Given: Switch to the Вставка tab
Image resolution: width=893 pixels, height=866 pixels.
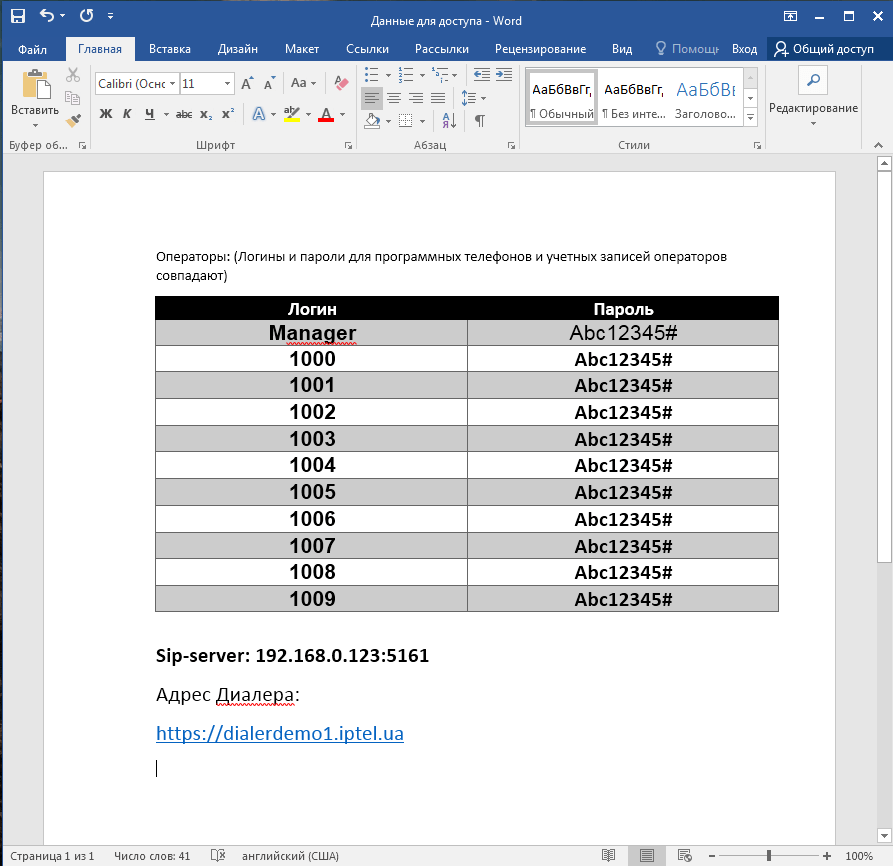Looking at the screenshot, I should coord(170,49).
